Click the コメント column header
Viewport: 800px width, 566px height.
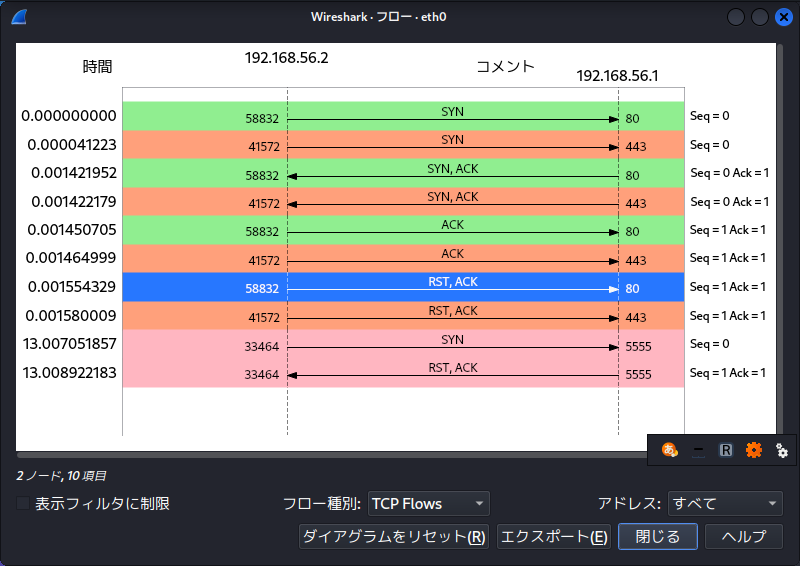(505, 67)
